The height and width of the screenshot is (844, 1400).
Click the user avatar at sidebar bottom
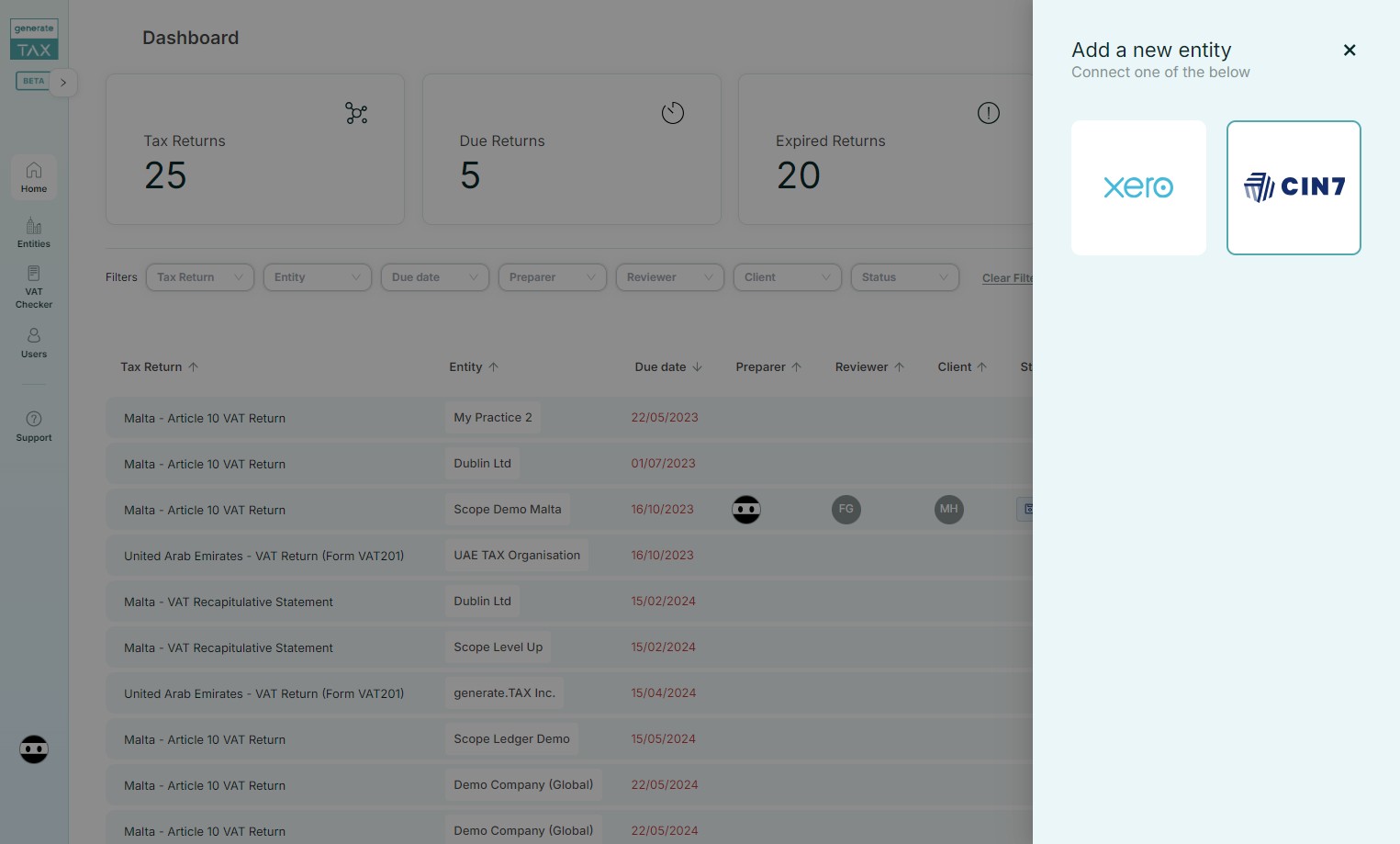pos(34,749)
